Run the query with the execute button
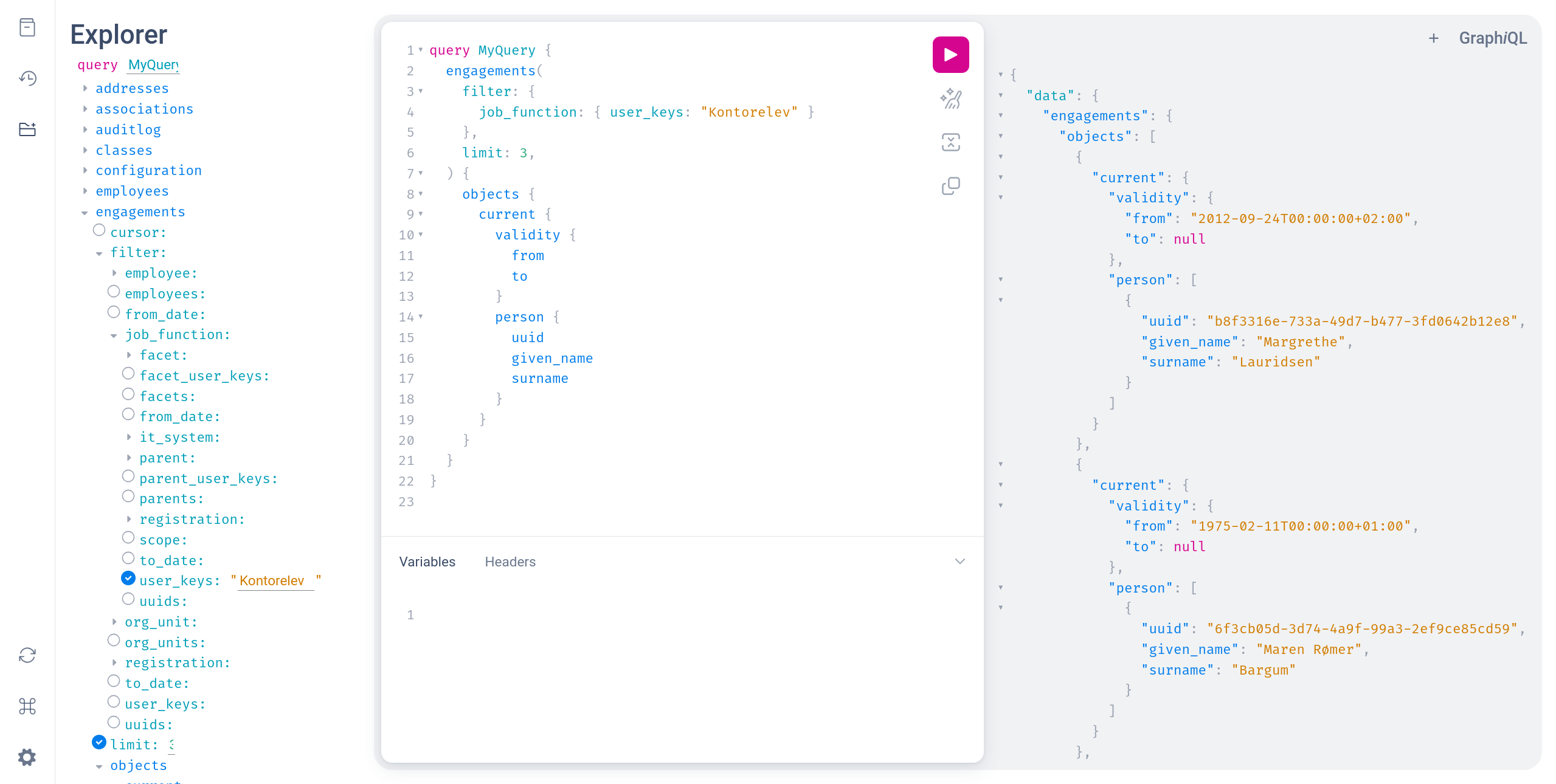This screenshot has height=784, width=1556. tap(950, 55)
